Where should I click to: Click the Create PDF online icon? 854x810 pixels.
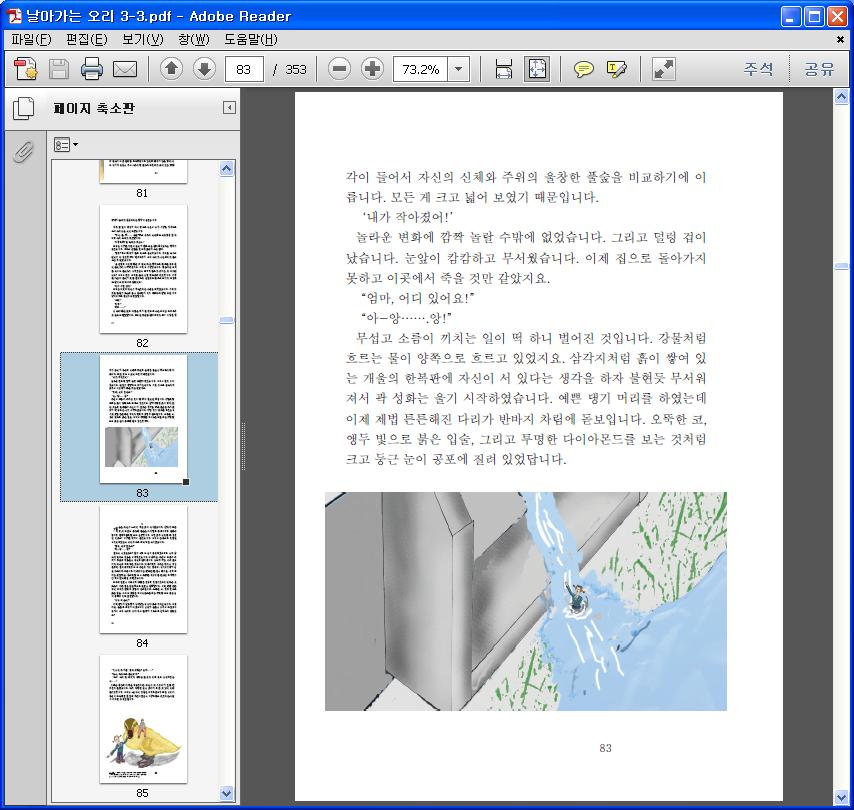tap(25, 69)
